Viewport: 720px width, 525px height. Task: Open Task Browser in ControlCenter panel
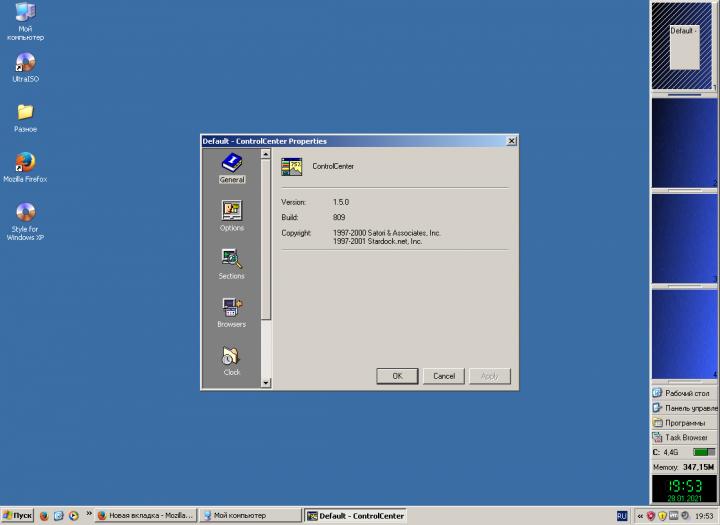click(685, 438)
